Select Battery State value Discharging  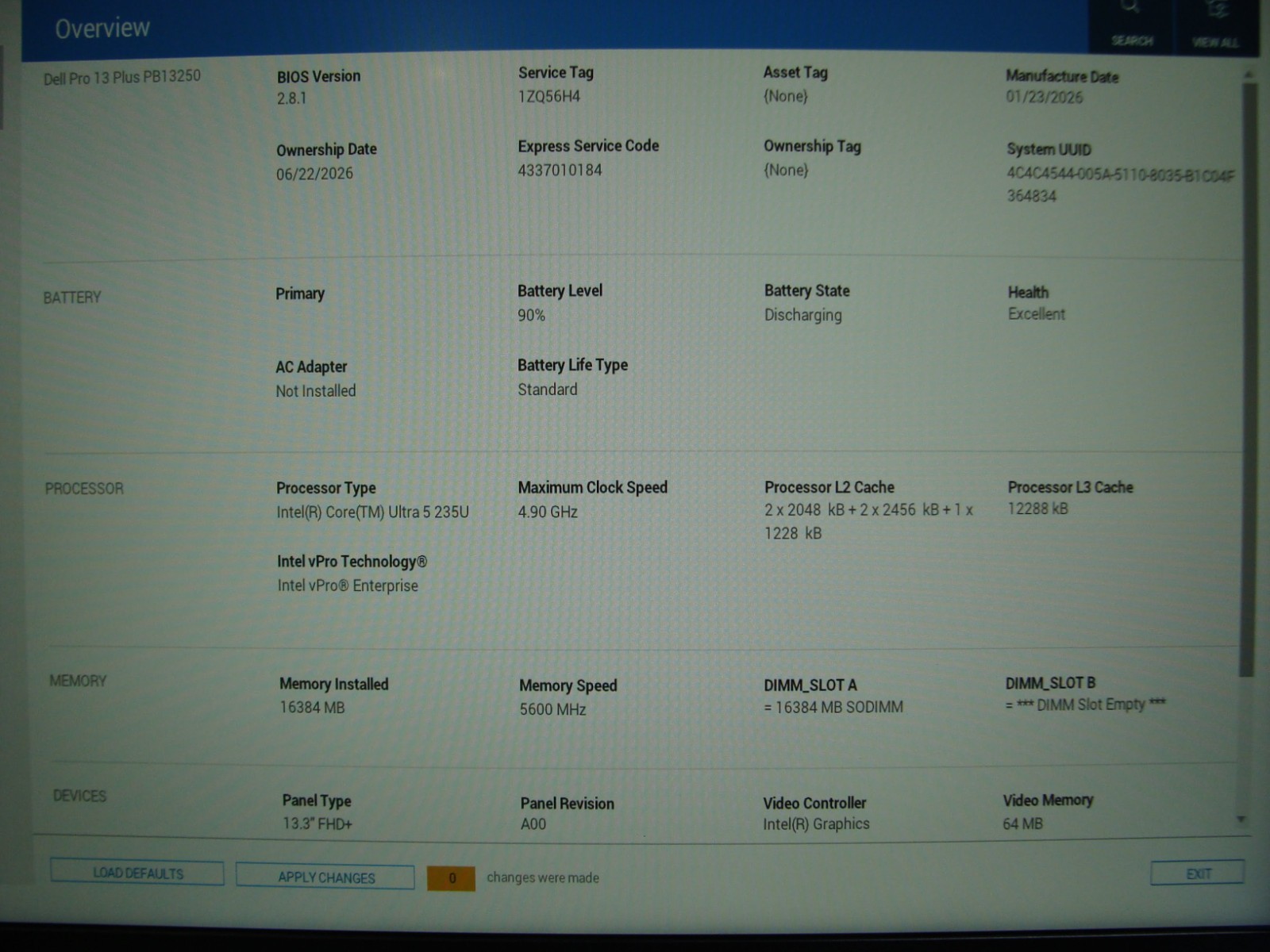coord(803,315)
